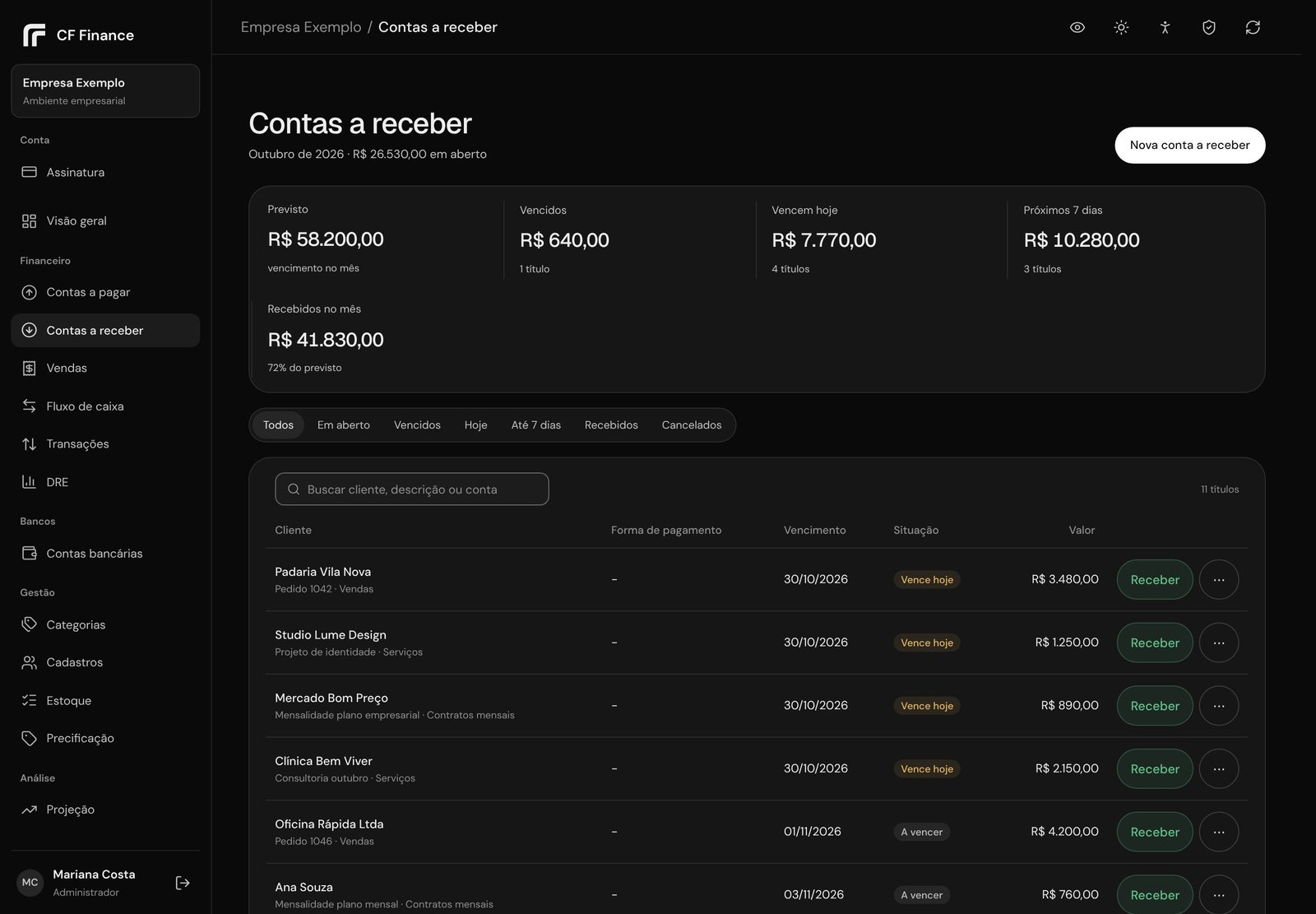The width and height of the screenshot is (1316, 914).
Task: Click Empresa Exemplo breadcrumb link
Action: (301, 27)
